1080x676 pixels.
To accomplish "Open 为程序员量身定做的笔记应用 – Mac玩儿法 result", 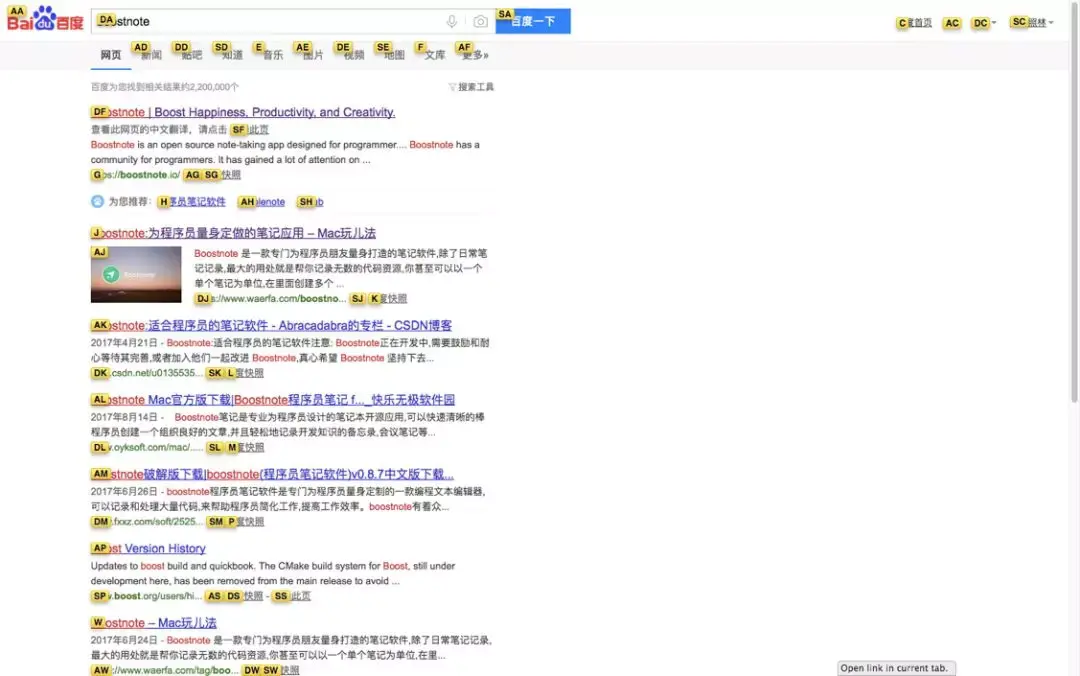I will pyautogui.click(x=233, y=233).
